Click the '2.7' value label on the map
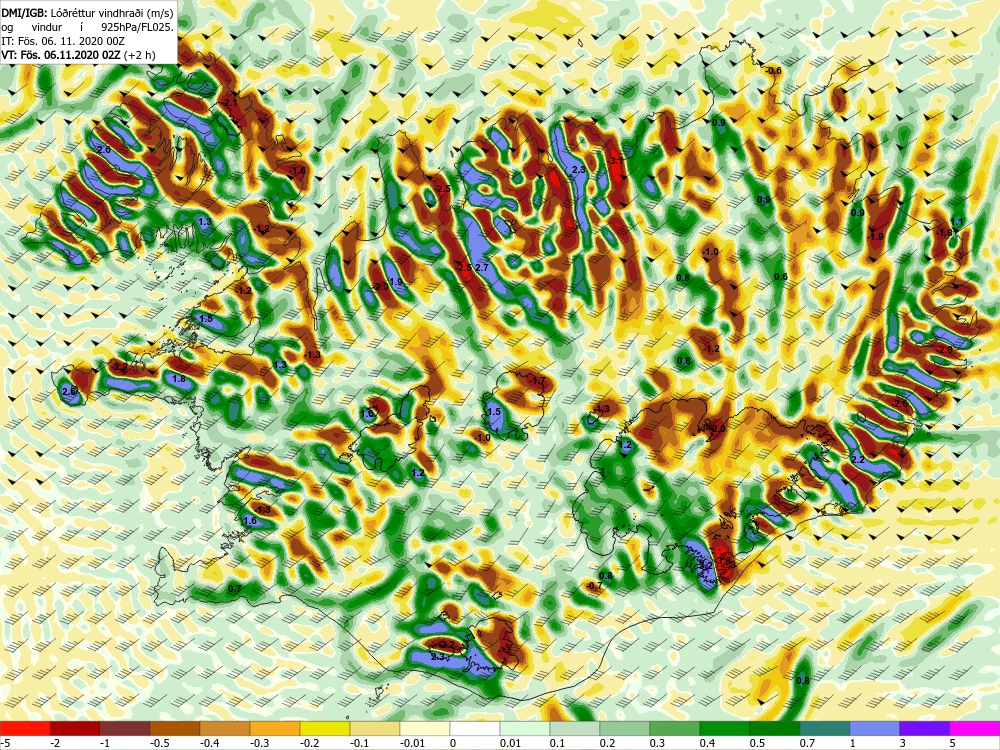 [x=482, y=268]
